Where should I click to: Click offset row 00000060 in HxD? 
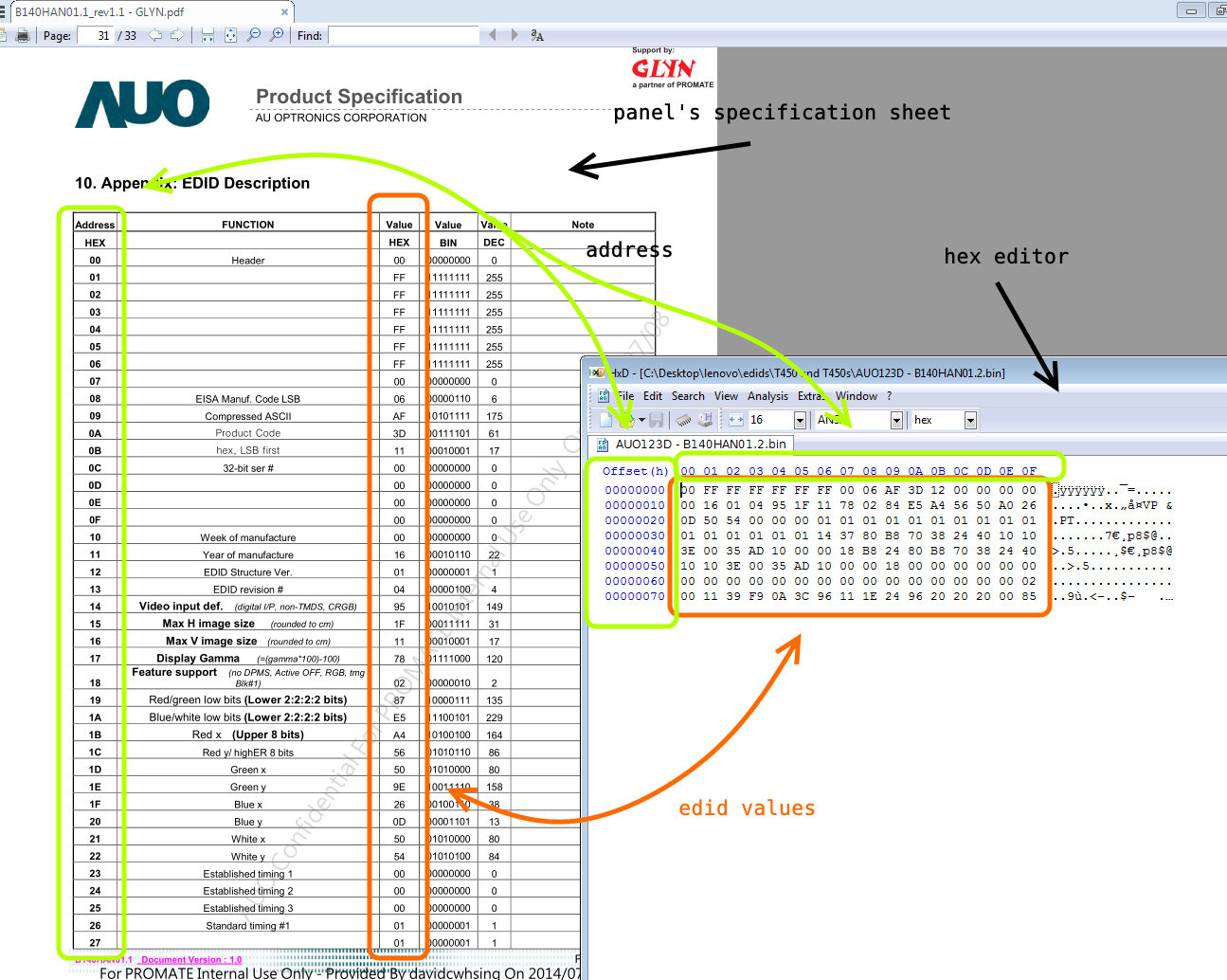[x=635, y=581]
